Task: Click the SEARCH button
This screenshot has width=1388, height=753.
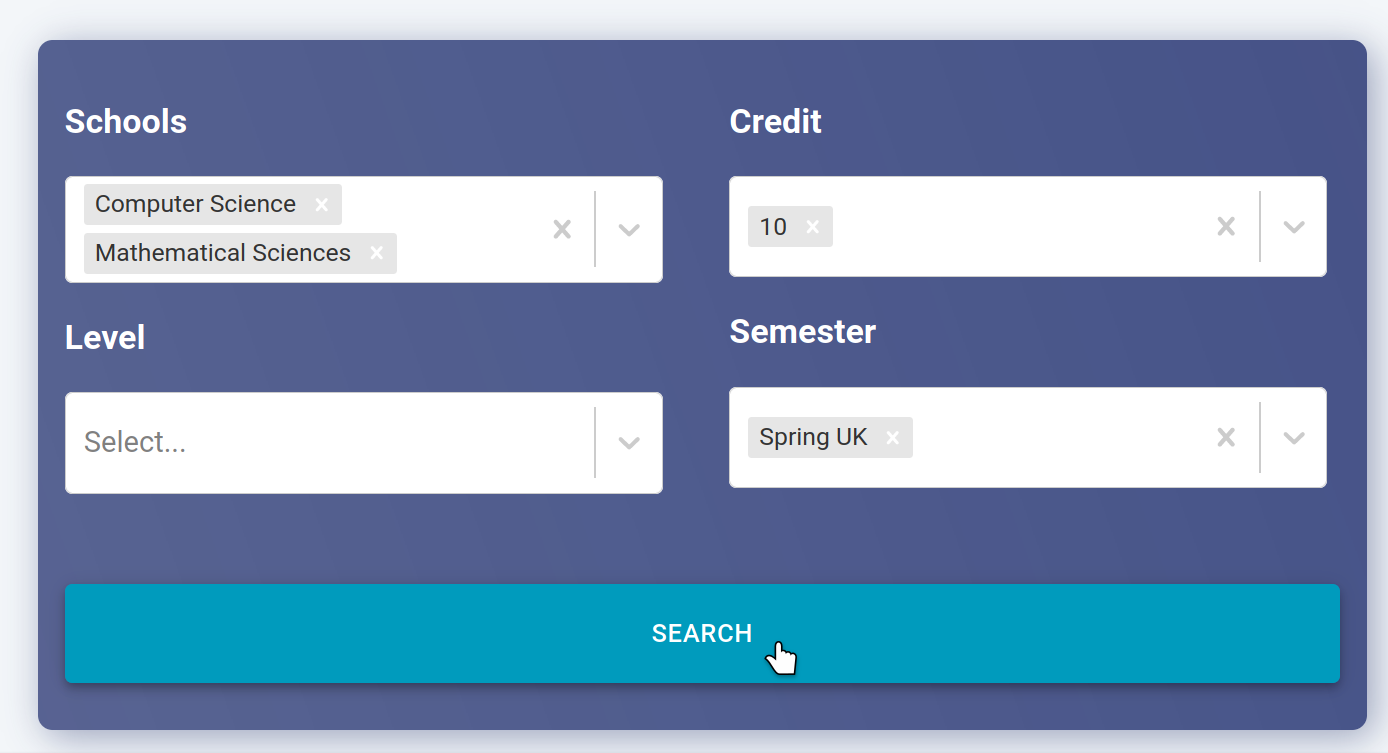Action: pyautogui.click(x=702, y=633)
